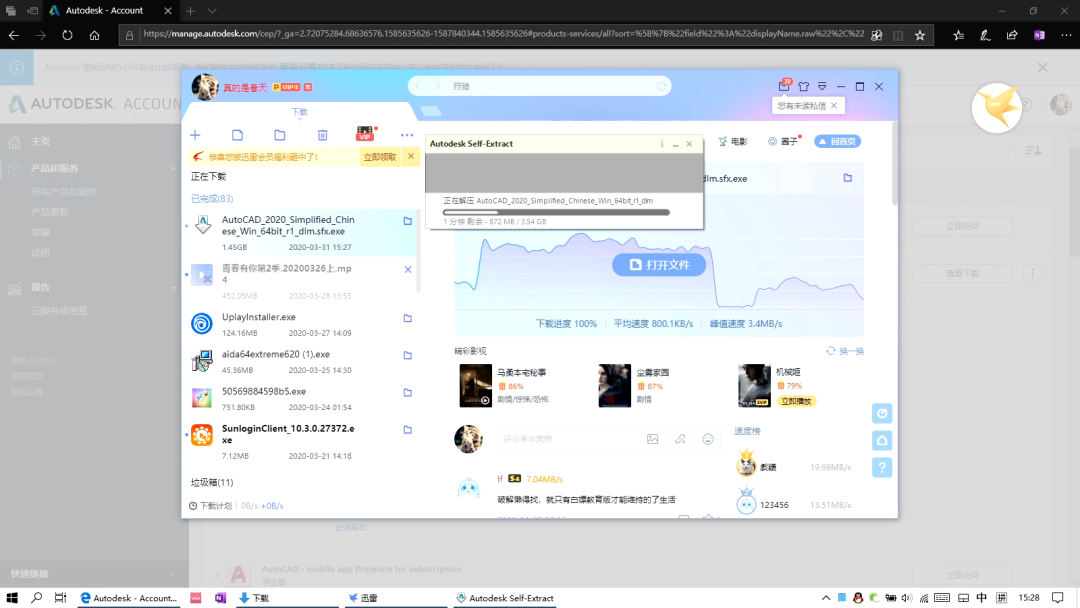Open folder for SunloginClient_10.3.0.27372.exe
1080x608 pixels.
tap(408, 430)
